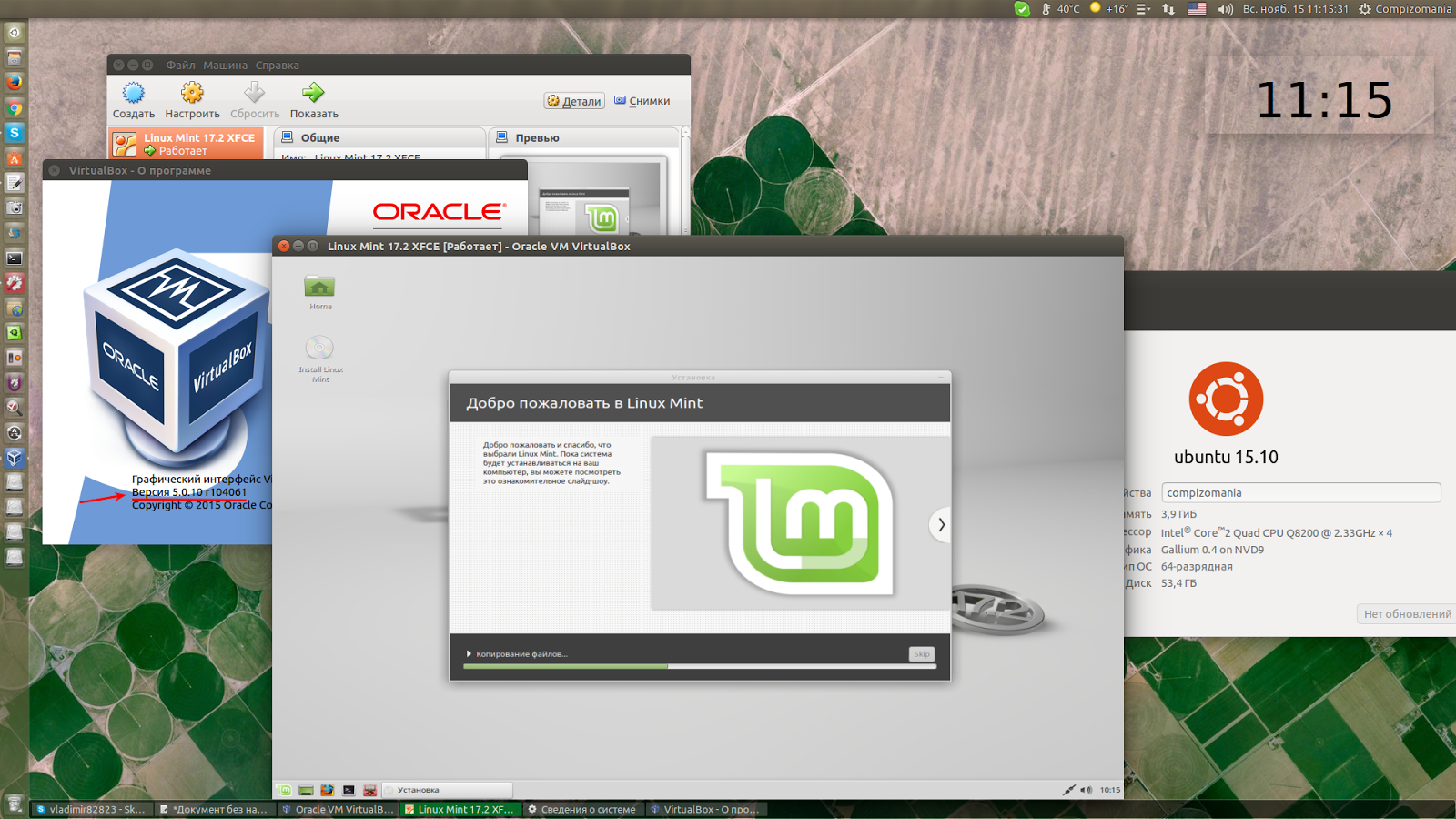Switch to the Oracle VM VirtualBox taskbar window
This screenshot has height=819, width=1456.
coord(338,809)
